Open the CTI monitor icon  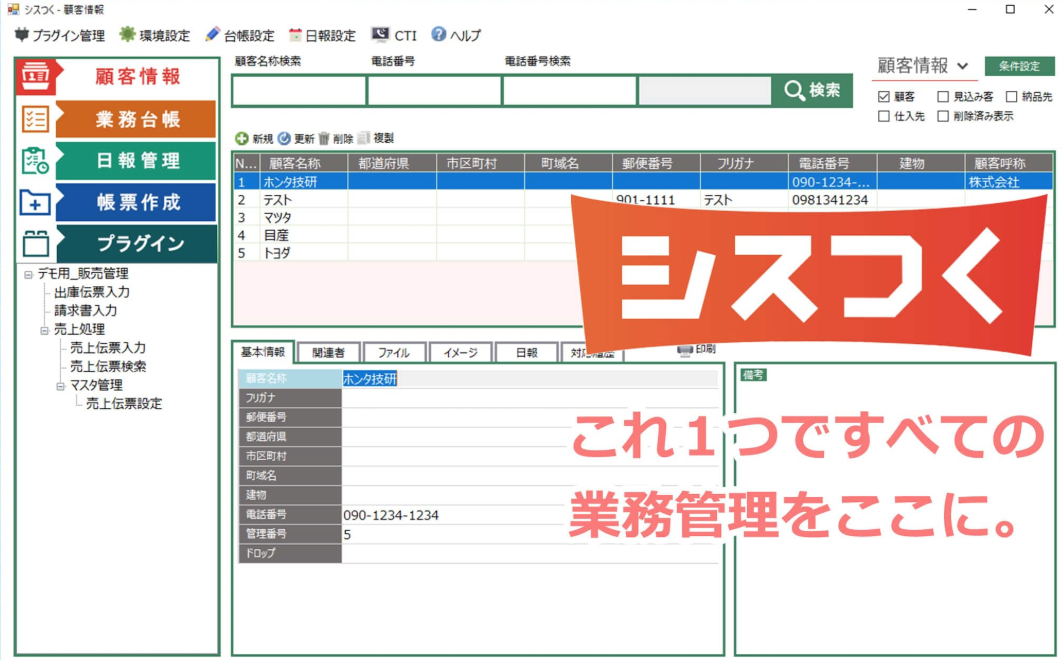[x=380, y=35]
